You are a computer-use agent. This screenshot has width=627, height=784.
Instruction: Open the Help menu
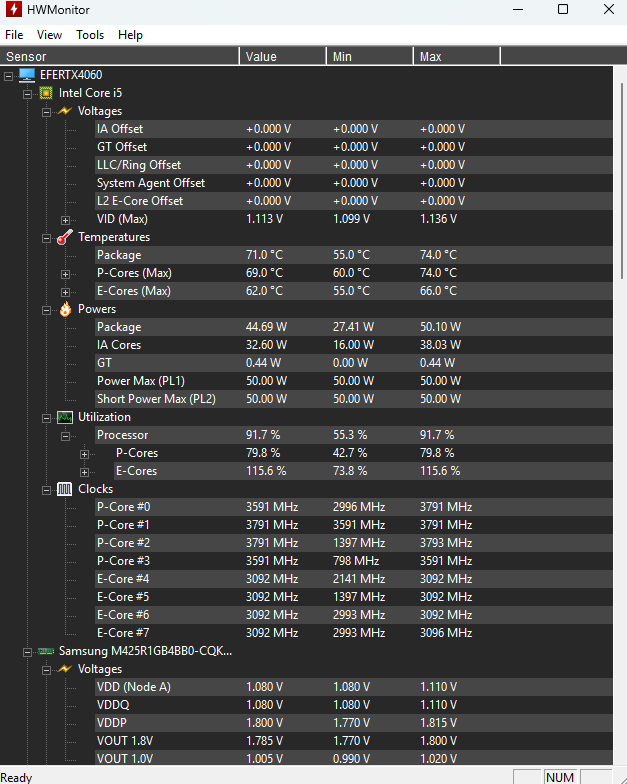click(130, 35)
